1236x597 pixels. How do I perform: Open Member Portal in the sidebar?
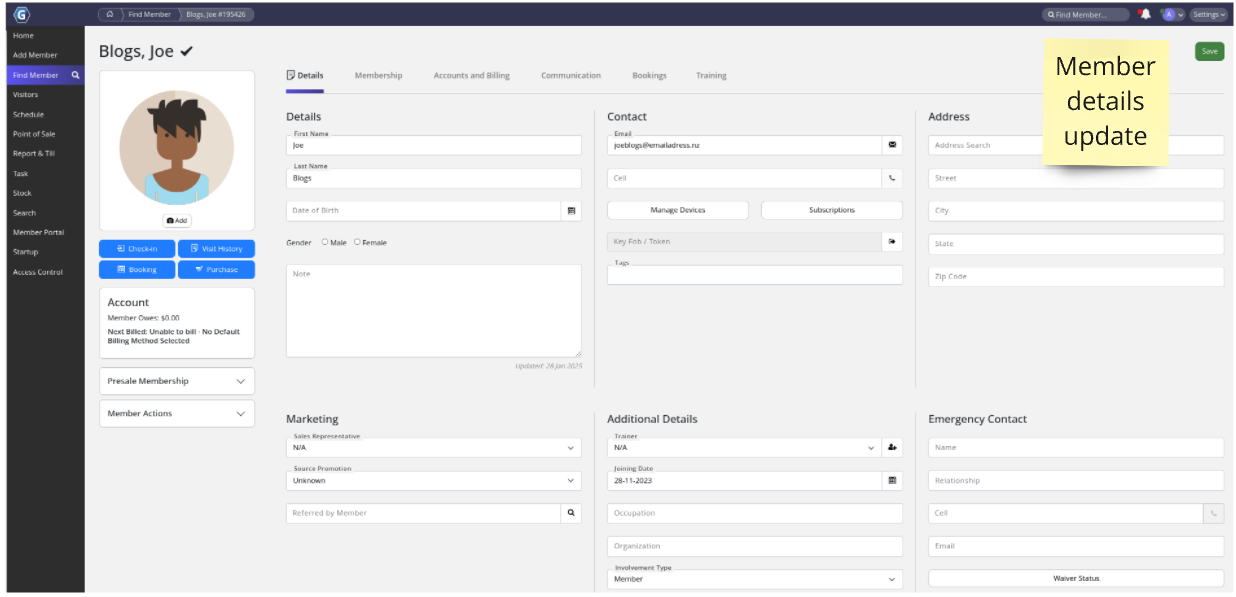pos(38,232)
